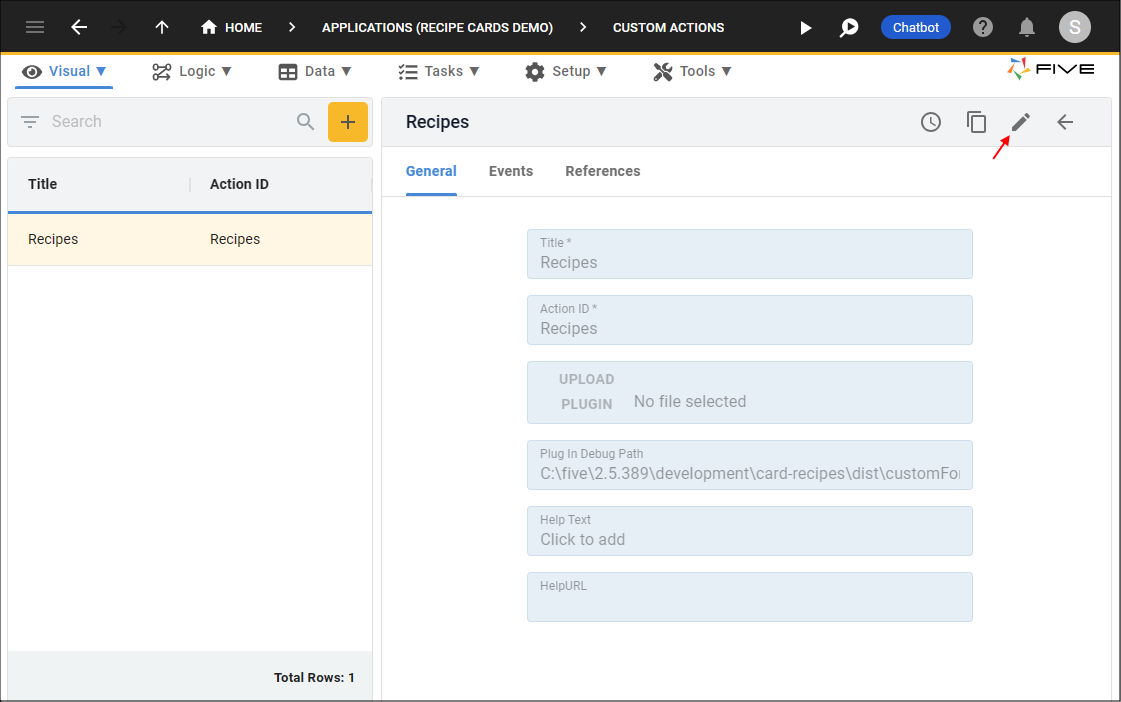This screenshot has height=702, width=1121.
Task: Switch to the Events tab
Action: point(511,172)
